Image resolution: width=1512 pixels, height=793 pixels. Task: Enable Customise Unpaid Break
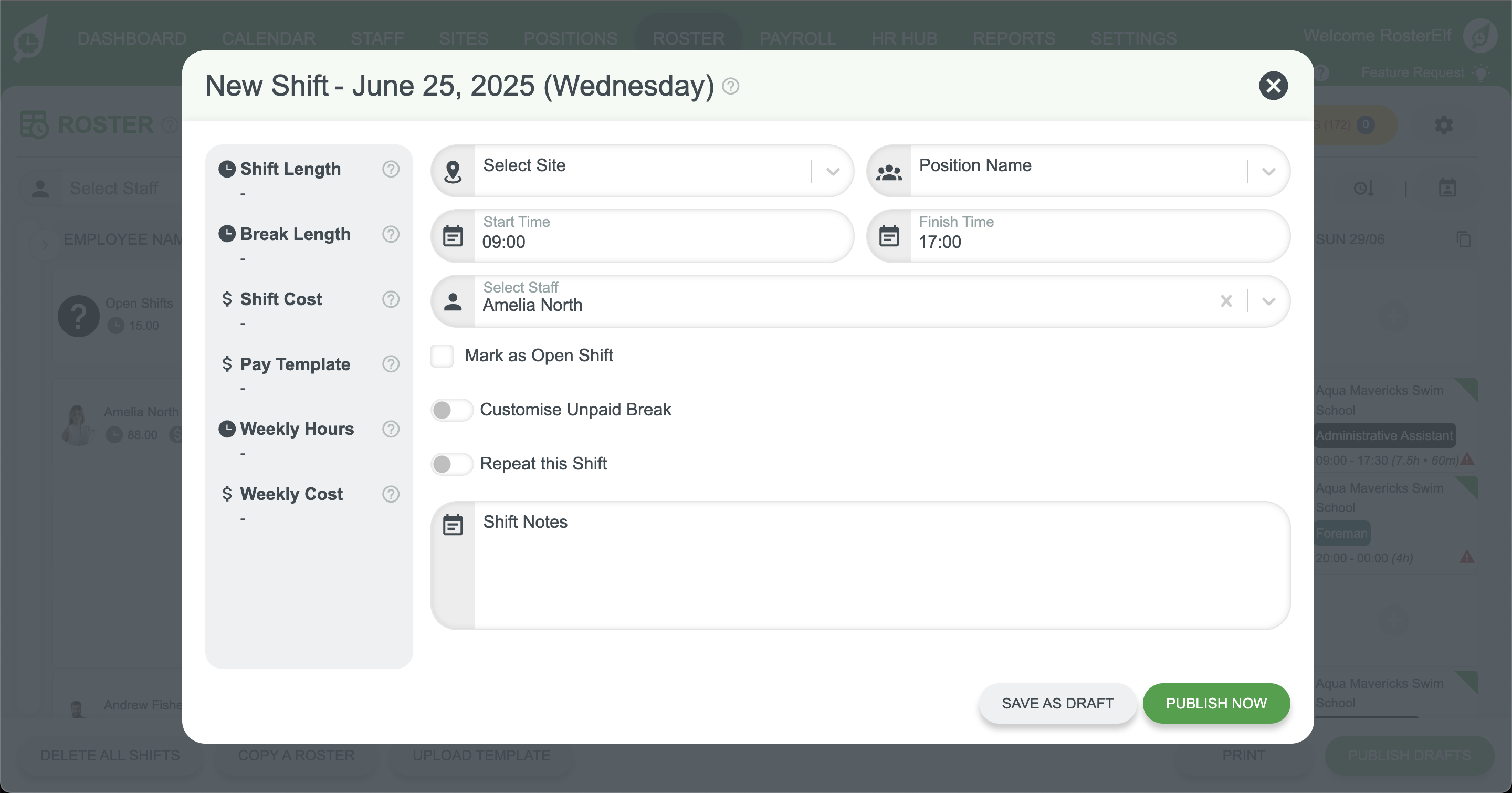[451, 410]
